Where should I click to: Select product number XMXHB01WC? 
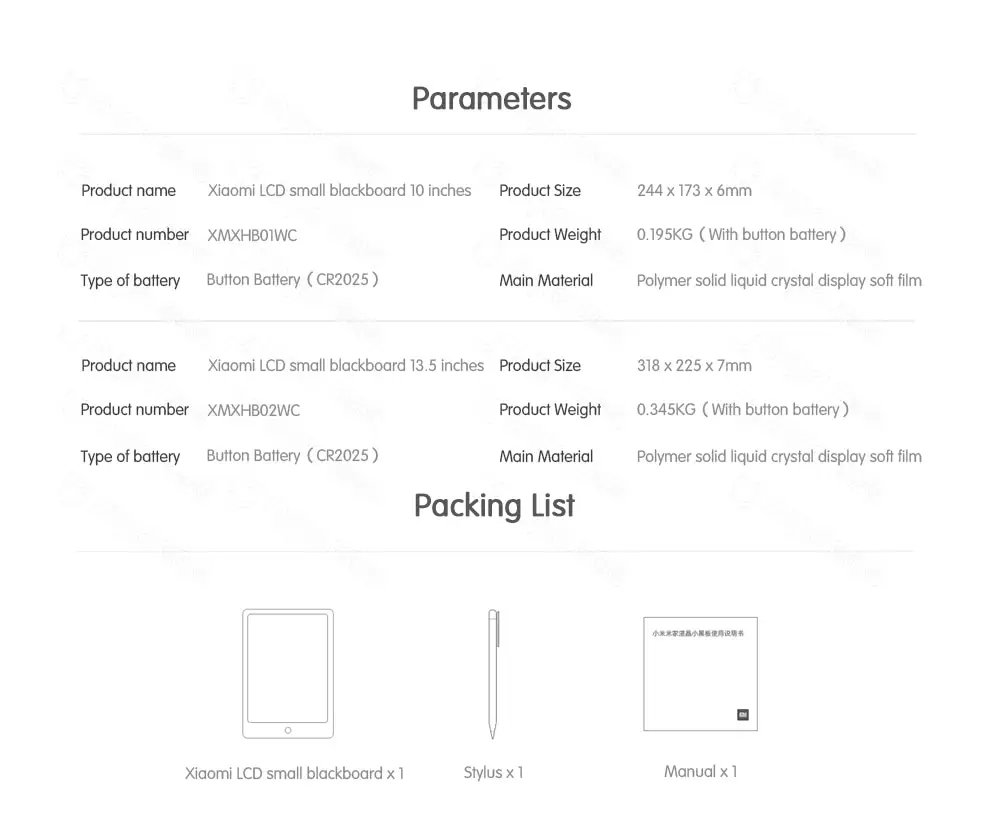click(x=252, y=235)
